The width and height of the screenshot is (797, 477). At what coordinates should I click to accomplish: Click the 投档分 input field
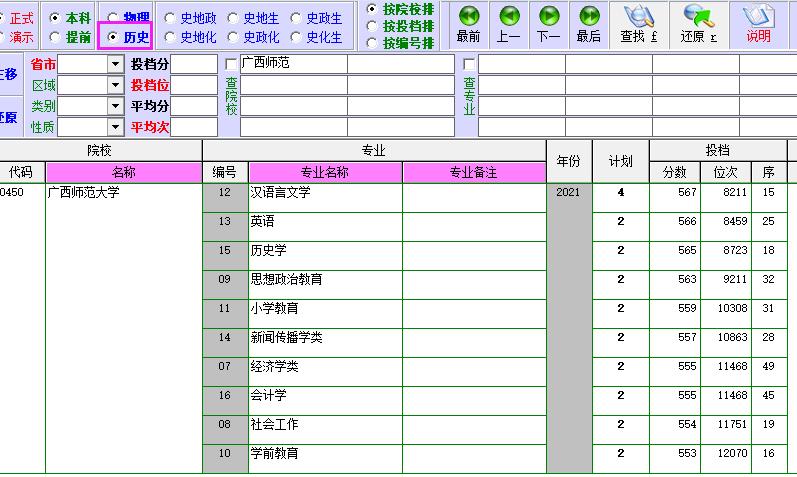pos(195,64)
